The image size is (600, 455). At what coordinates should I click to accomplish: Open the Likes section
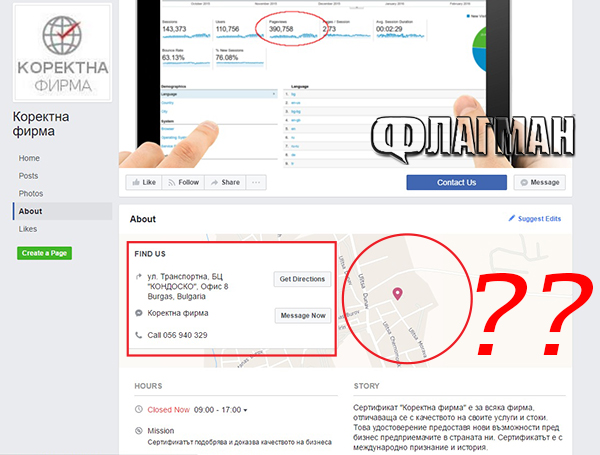pos(28,229)
